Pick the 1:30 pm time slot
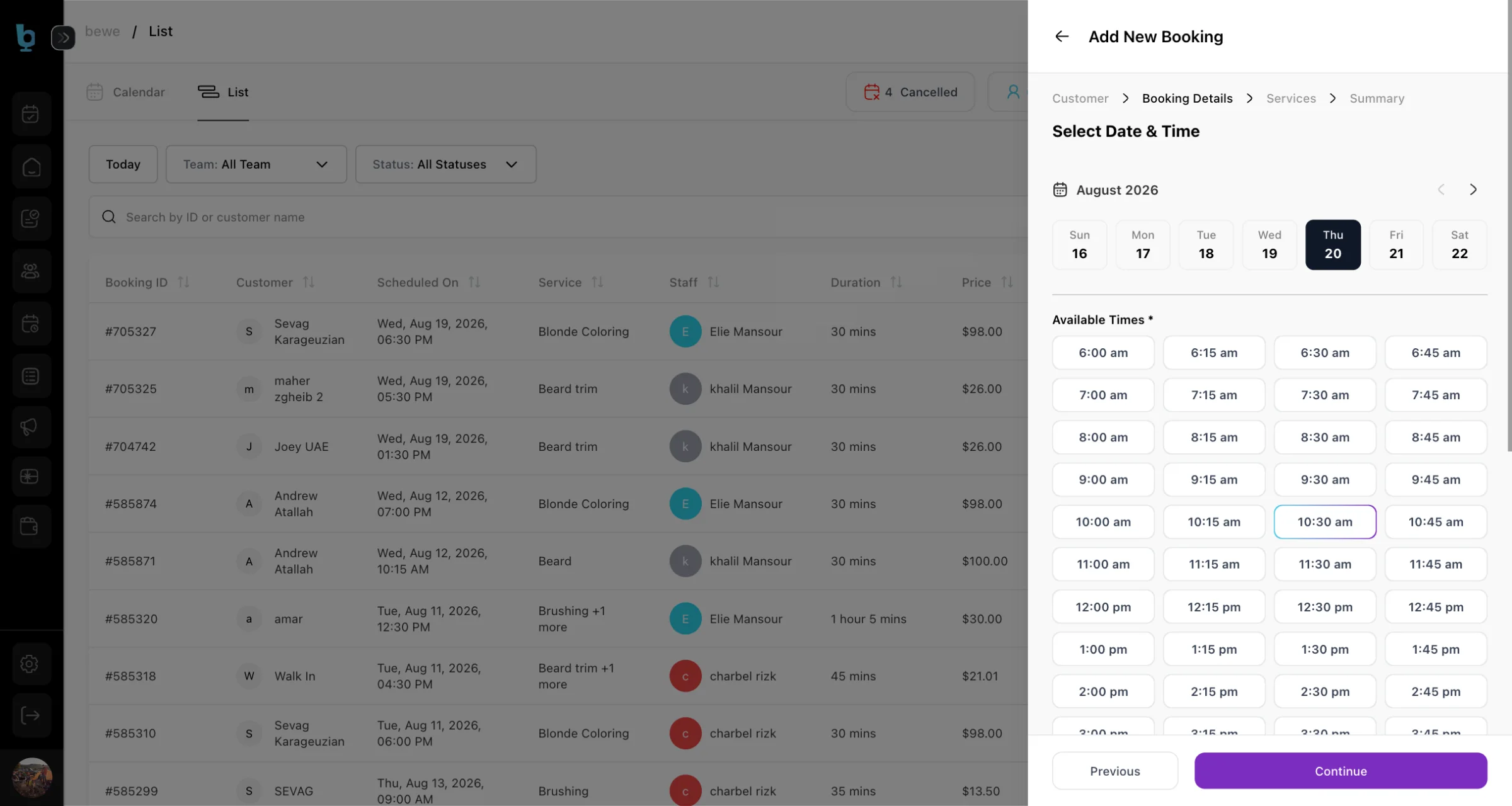 (1325, 649)
